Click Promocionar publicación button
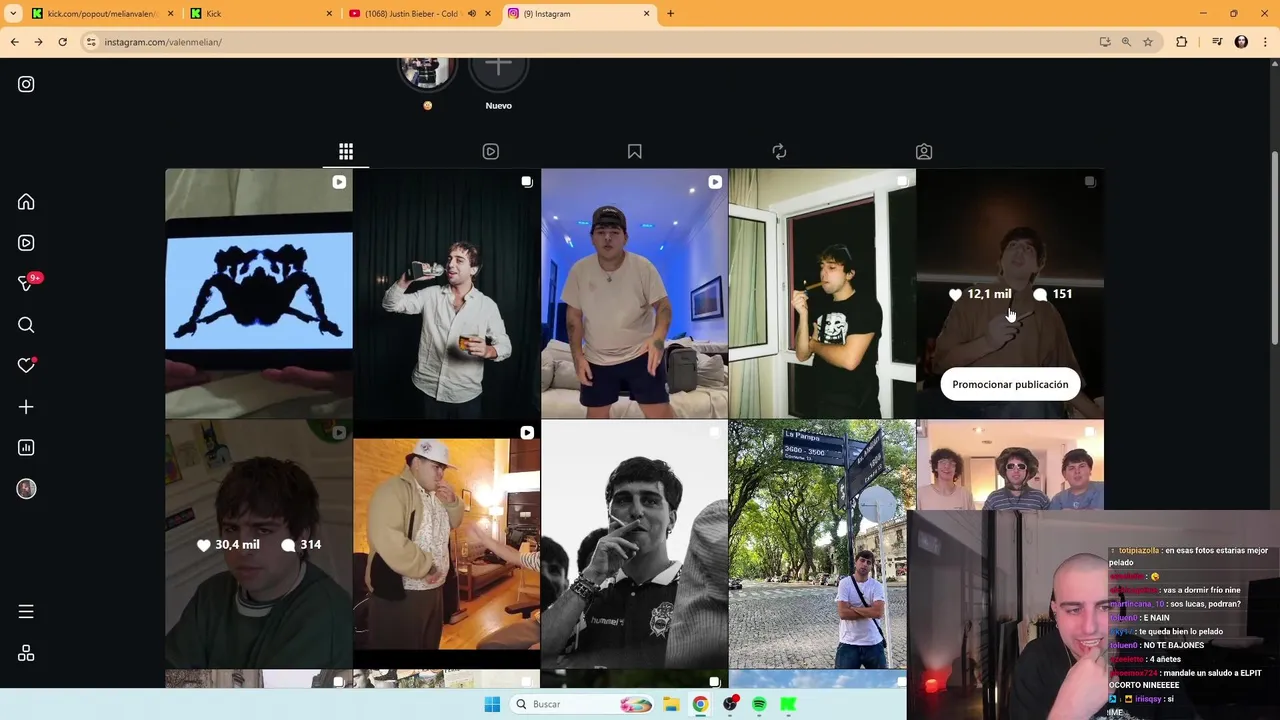1280x720 pixels. click(1010, 385)
